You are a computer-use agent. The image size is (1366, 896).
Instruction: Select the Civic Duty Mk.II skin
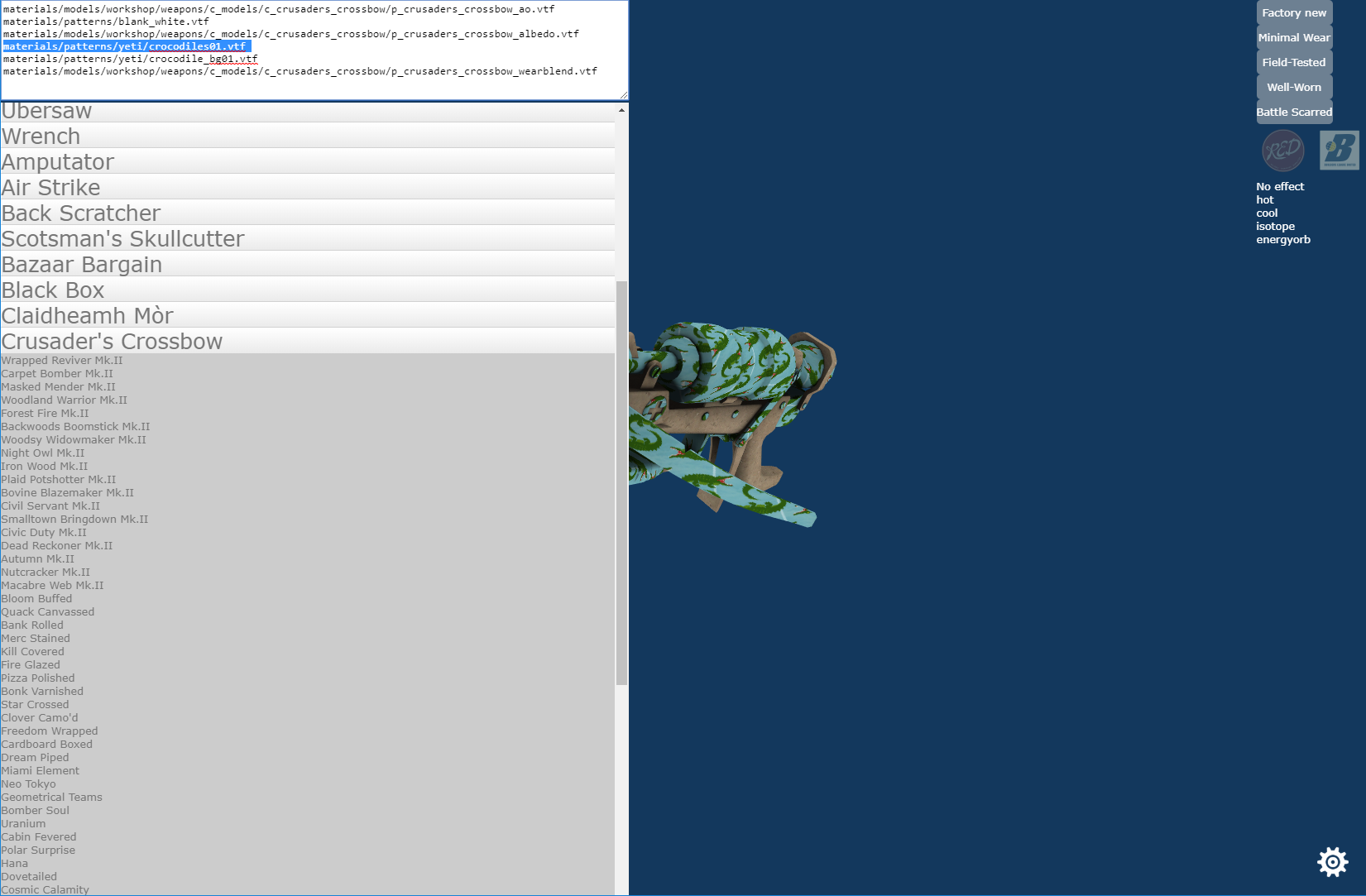tap(44, 533)
